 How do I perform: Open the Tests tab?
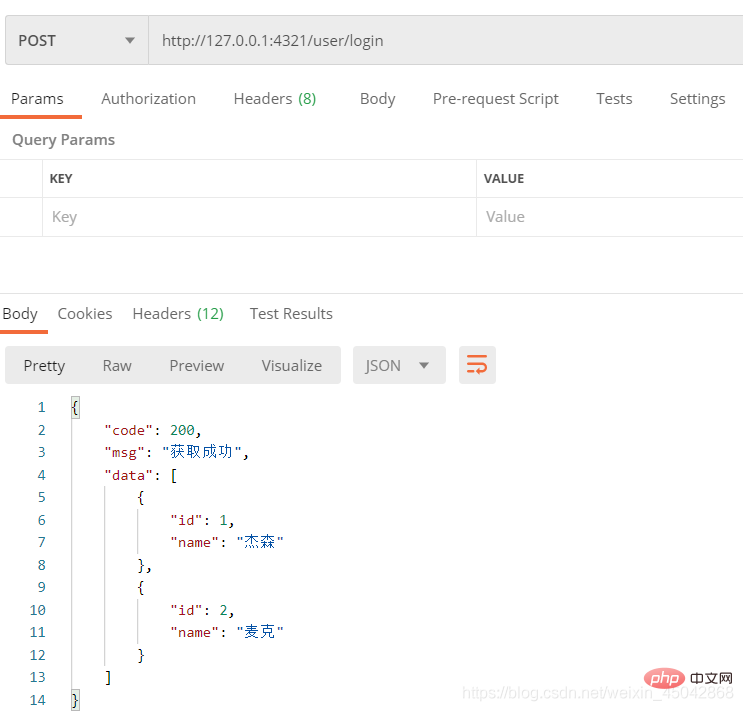614,99
